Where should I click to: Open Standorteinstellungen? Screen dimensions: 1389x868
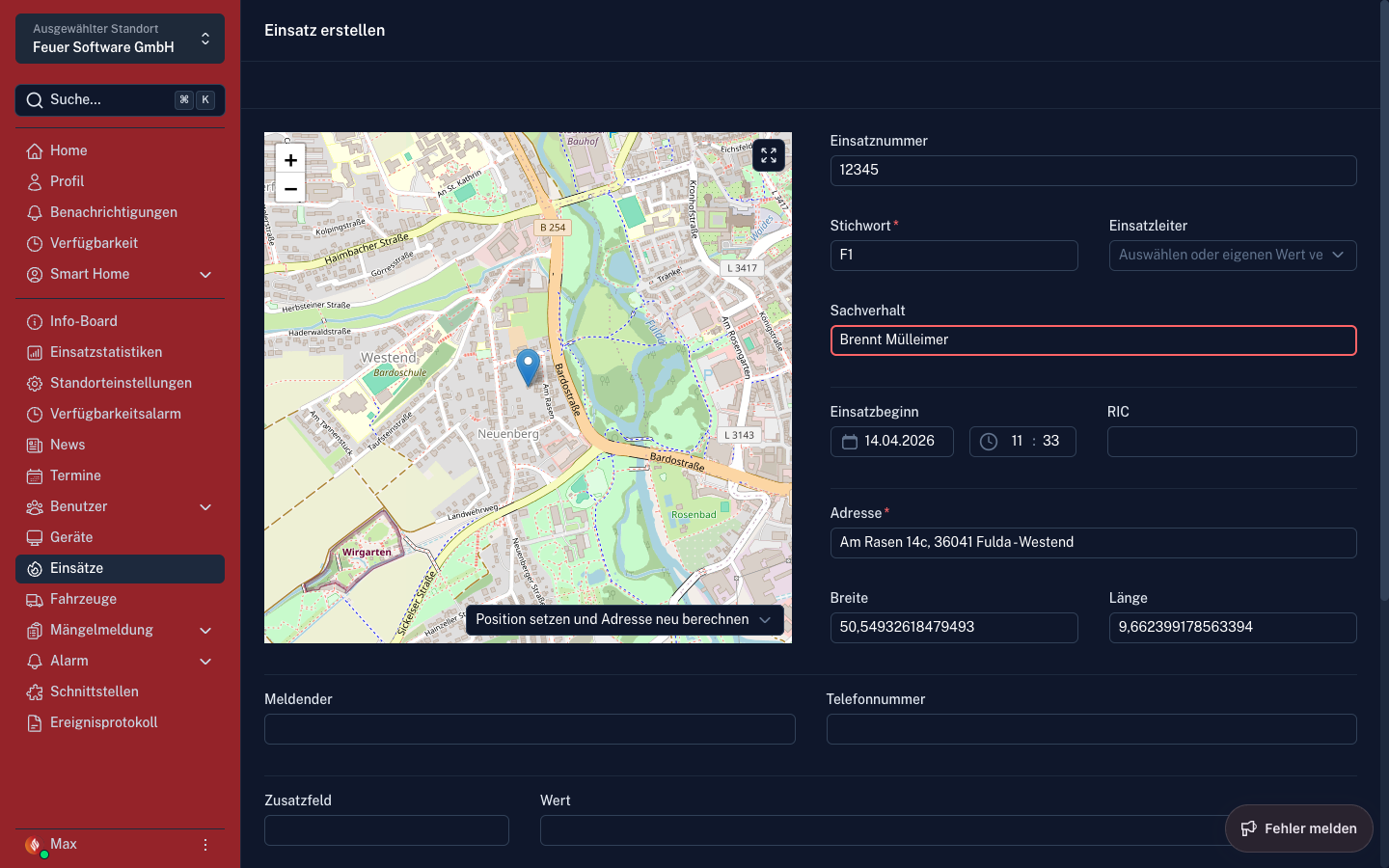(x=120, y=383)
